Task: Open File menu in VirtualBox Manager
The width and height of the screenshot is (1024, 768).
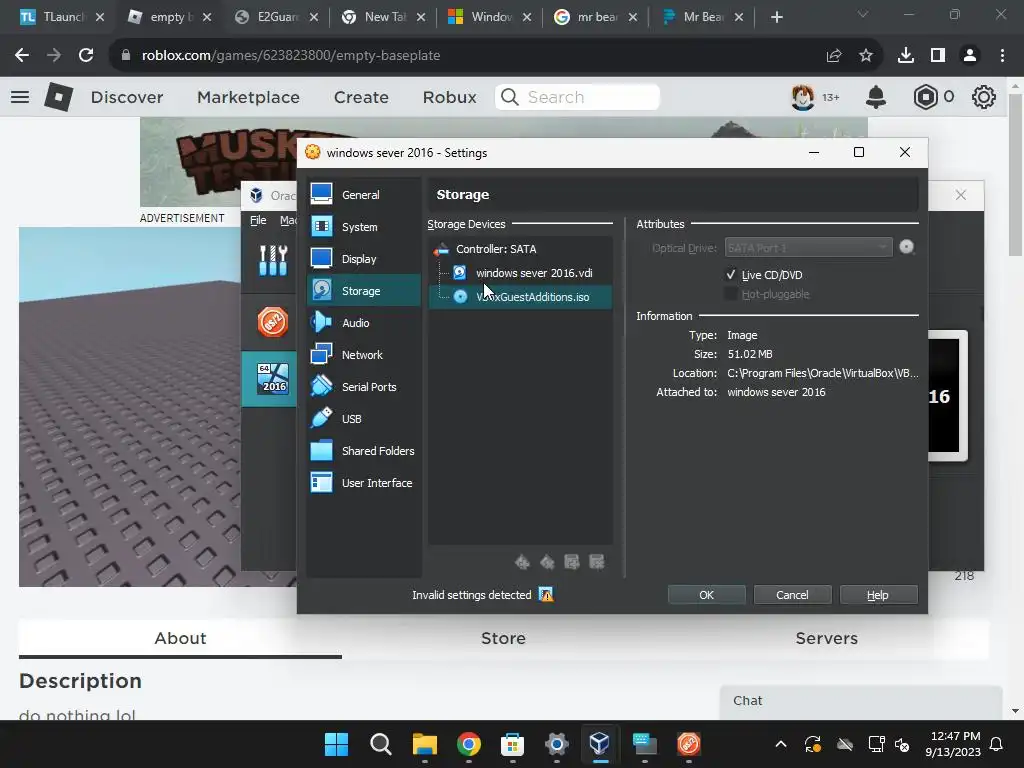Action: pyautogui.click(x=258, y=220)
